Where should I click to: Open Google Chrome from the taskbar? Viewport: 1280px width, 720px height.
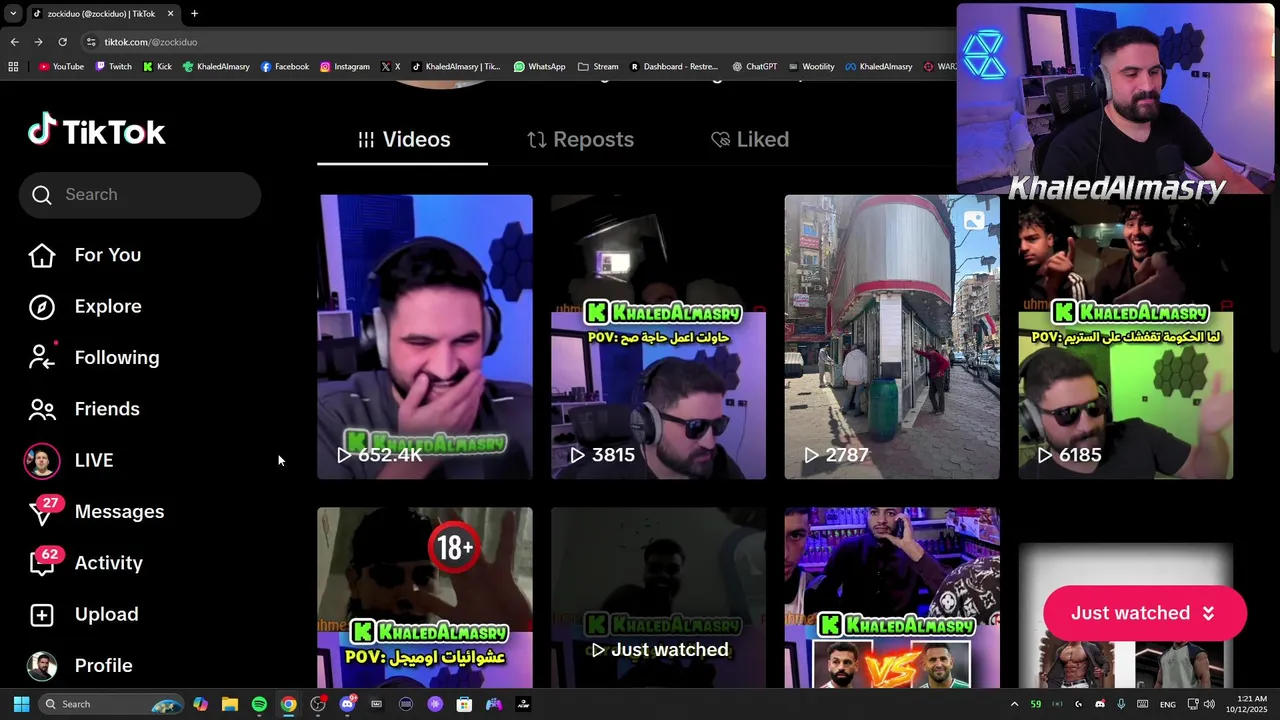tap(288, 704)
